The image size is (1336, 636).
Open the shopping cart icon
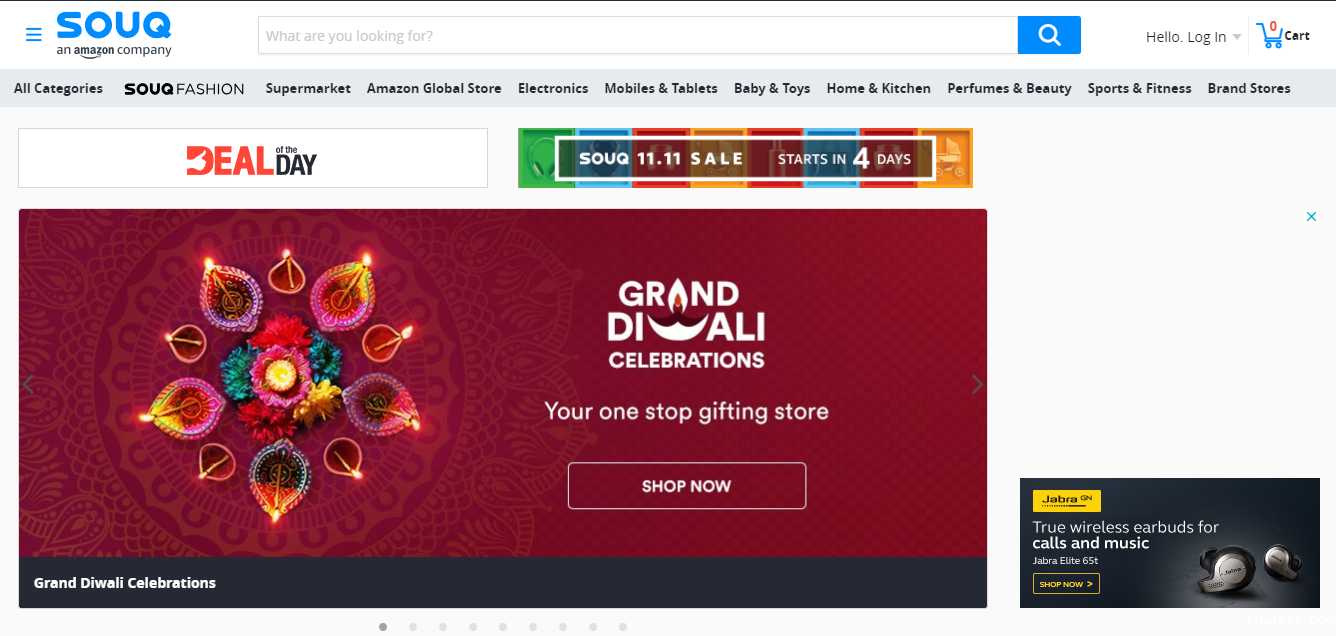[x=1271, y=35]
